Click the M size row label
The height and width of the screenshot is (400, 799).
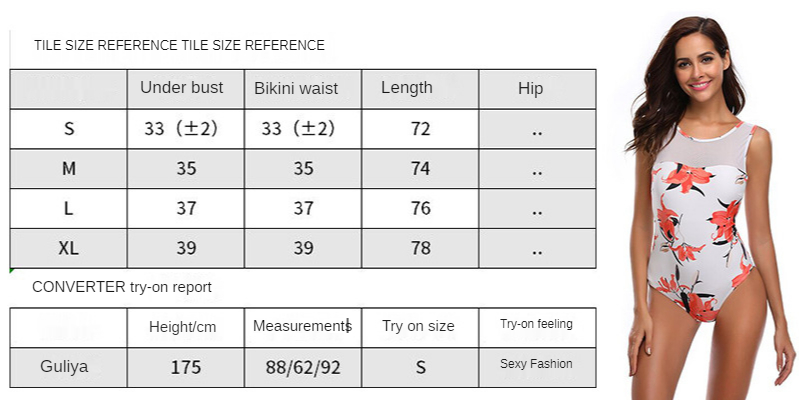pyautogui.click(x=69, y=169)
